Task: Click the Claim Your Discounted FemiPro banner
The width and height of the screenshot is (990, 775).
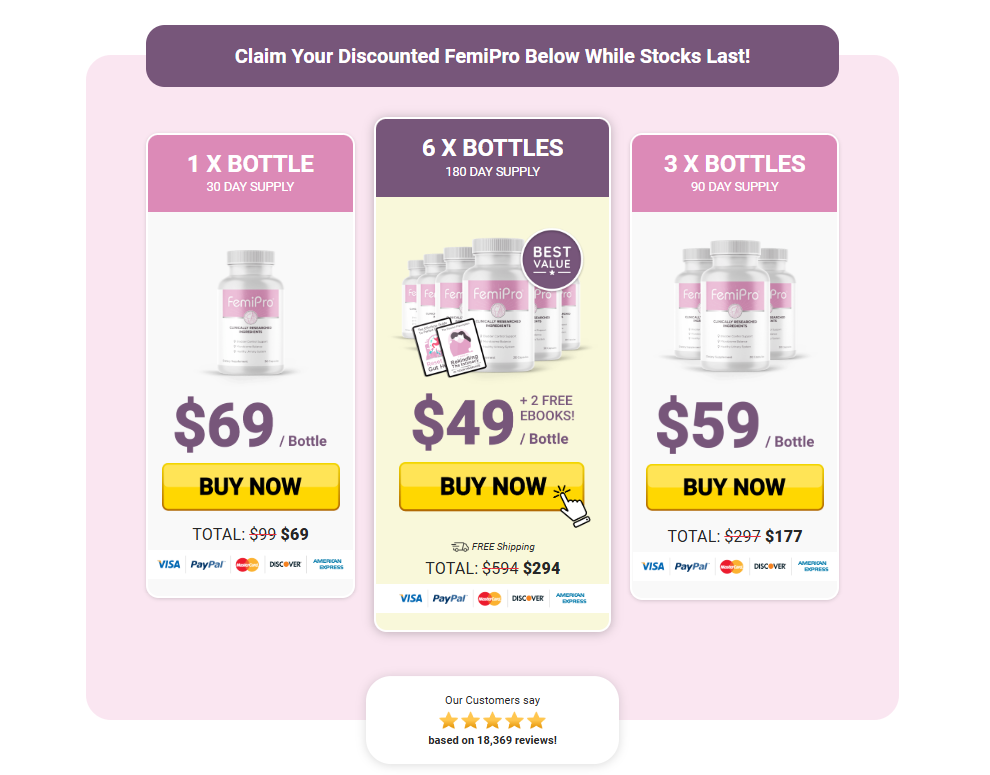Action: (492, 56)
